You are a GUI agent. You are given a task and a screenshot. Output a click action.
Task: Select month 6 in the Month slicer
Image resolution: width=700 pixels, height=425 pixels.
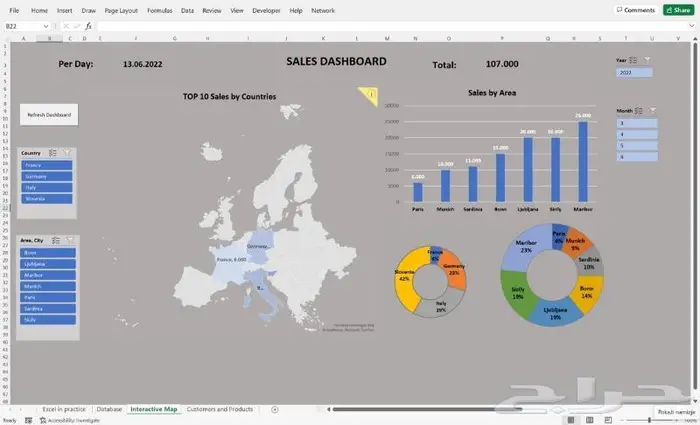[637, 157]
